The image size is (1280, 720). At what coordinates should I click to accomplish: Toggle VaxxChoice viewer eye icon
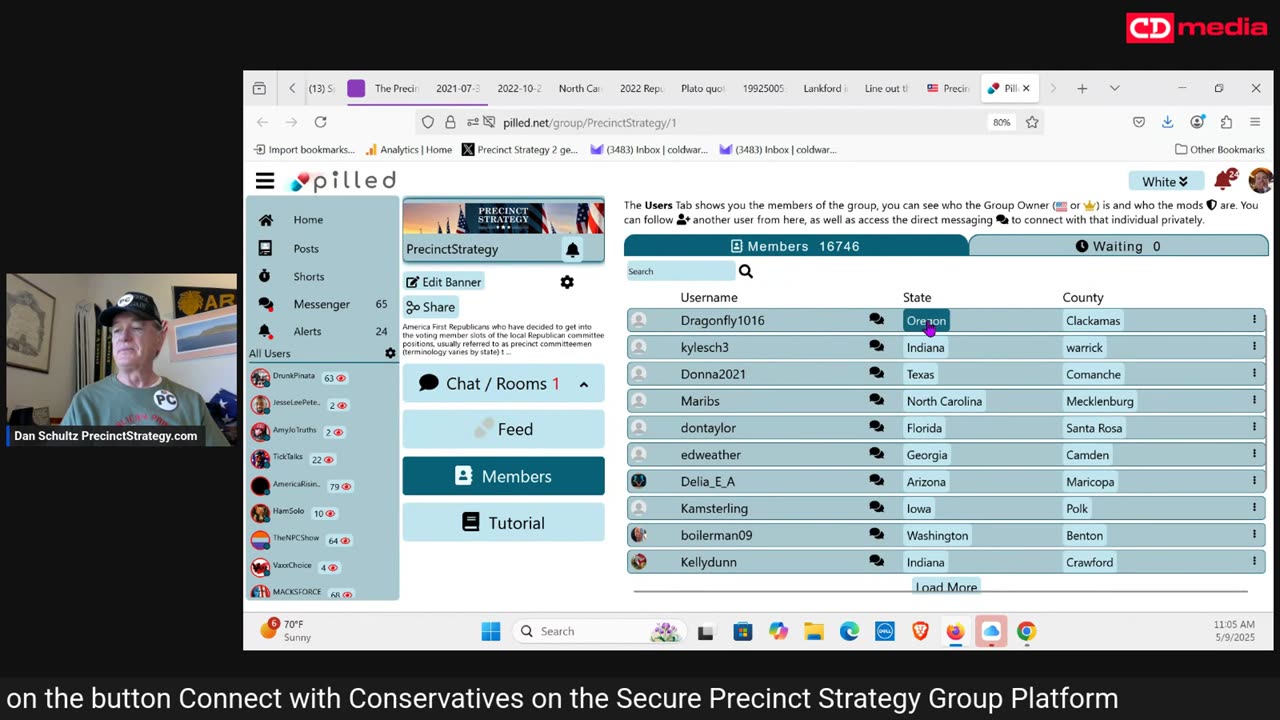tap(333, 567)
